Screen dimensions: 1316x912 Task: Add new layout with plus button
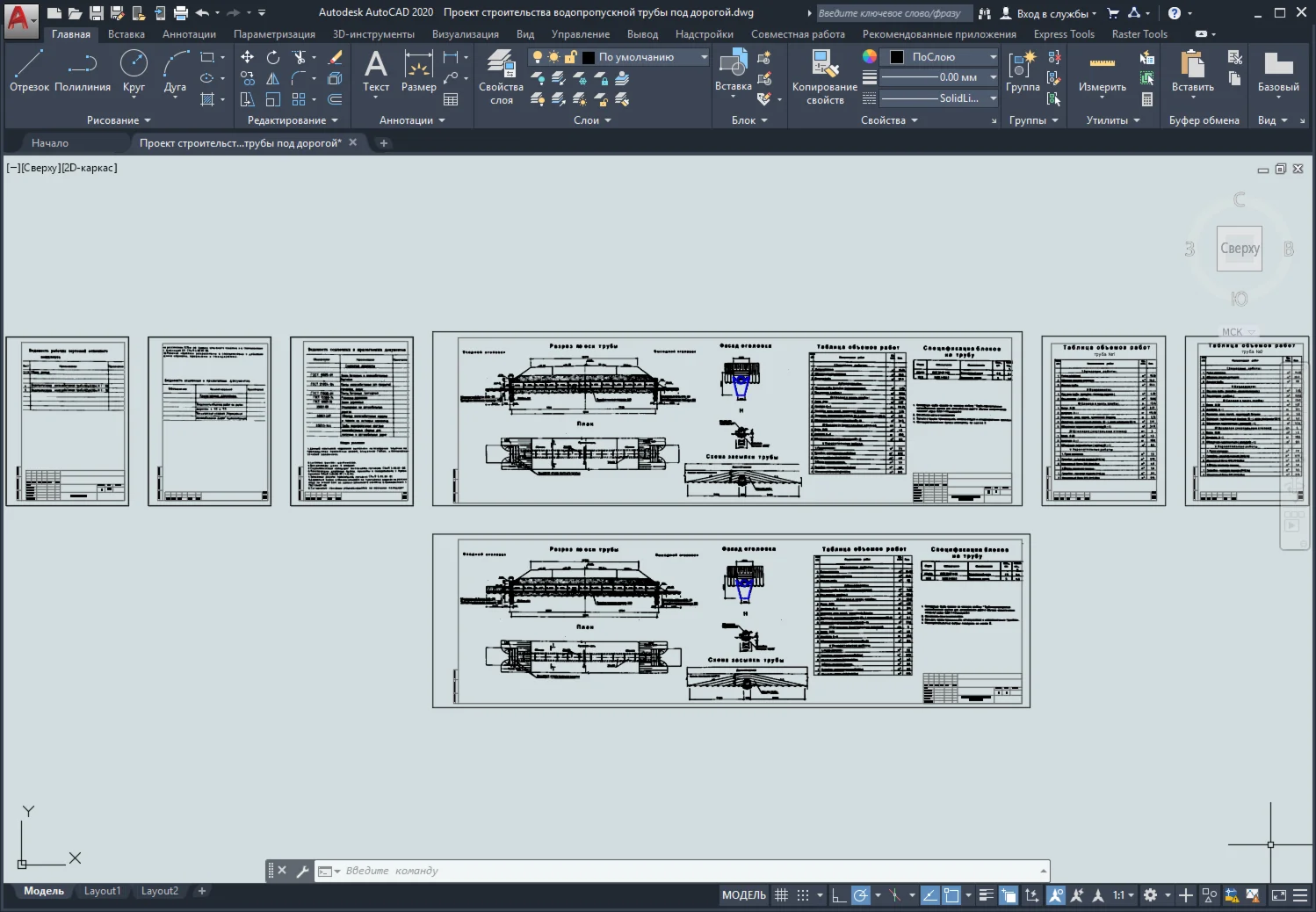tap(202, 891)
